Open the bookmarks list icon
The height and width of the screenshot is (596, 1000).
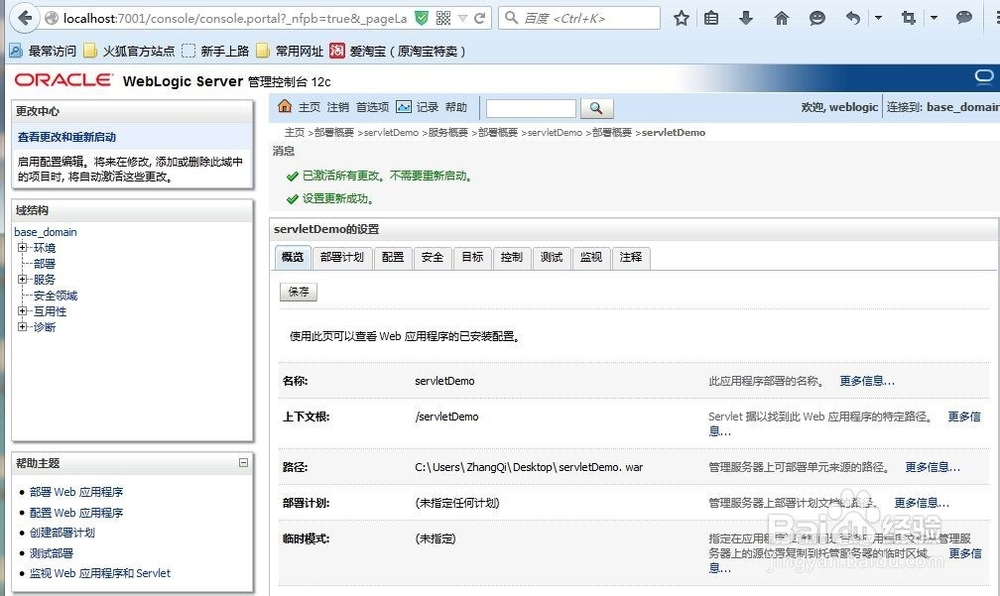[x=711, y=18]
